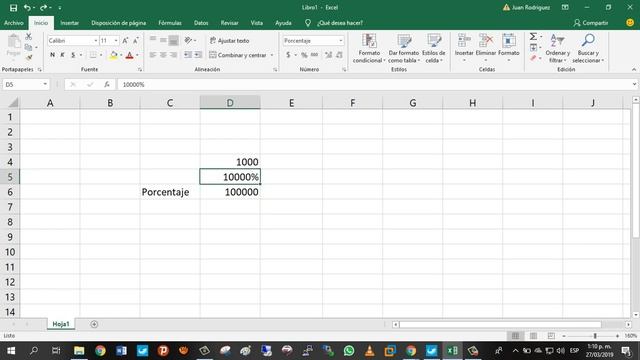Switch to the Datos tab

tap(201, 23)
